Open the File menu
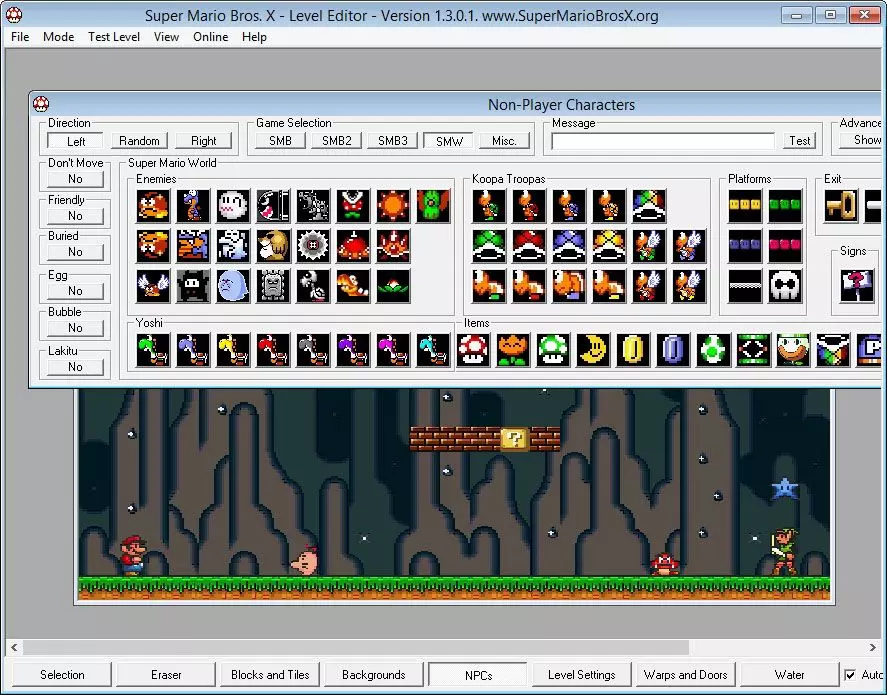The image size is (887, 695). click(20, 37)
